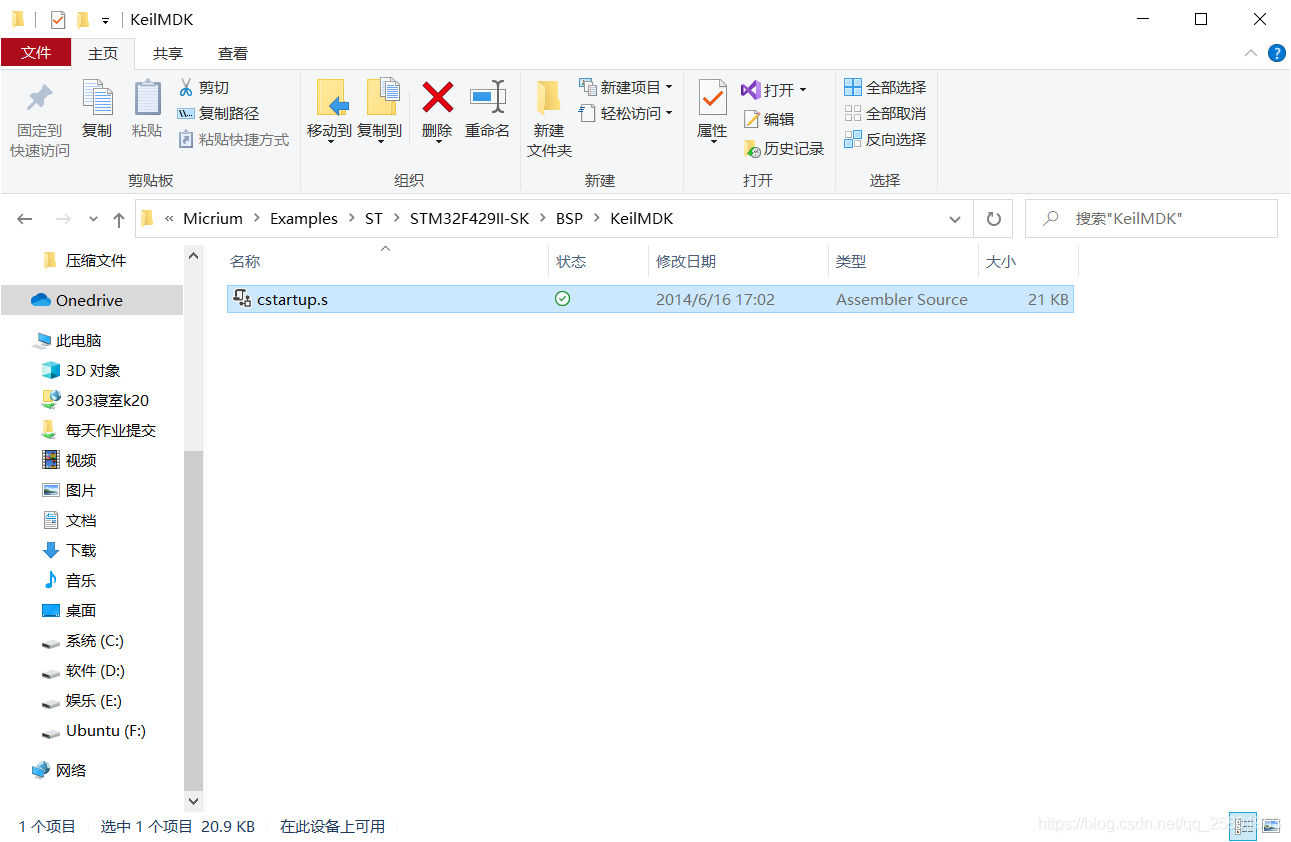Click the search KeilMDK input box
The width and height of the screenshot is (1291, 842).
click(x=1152, y=218)
